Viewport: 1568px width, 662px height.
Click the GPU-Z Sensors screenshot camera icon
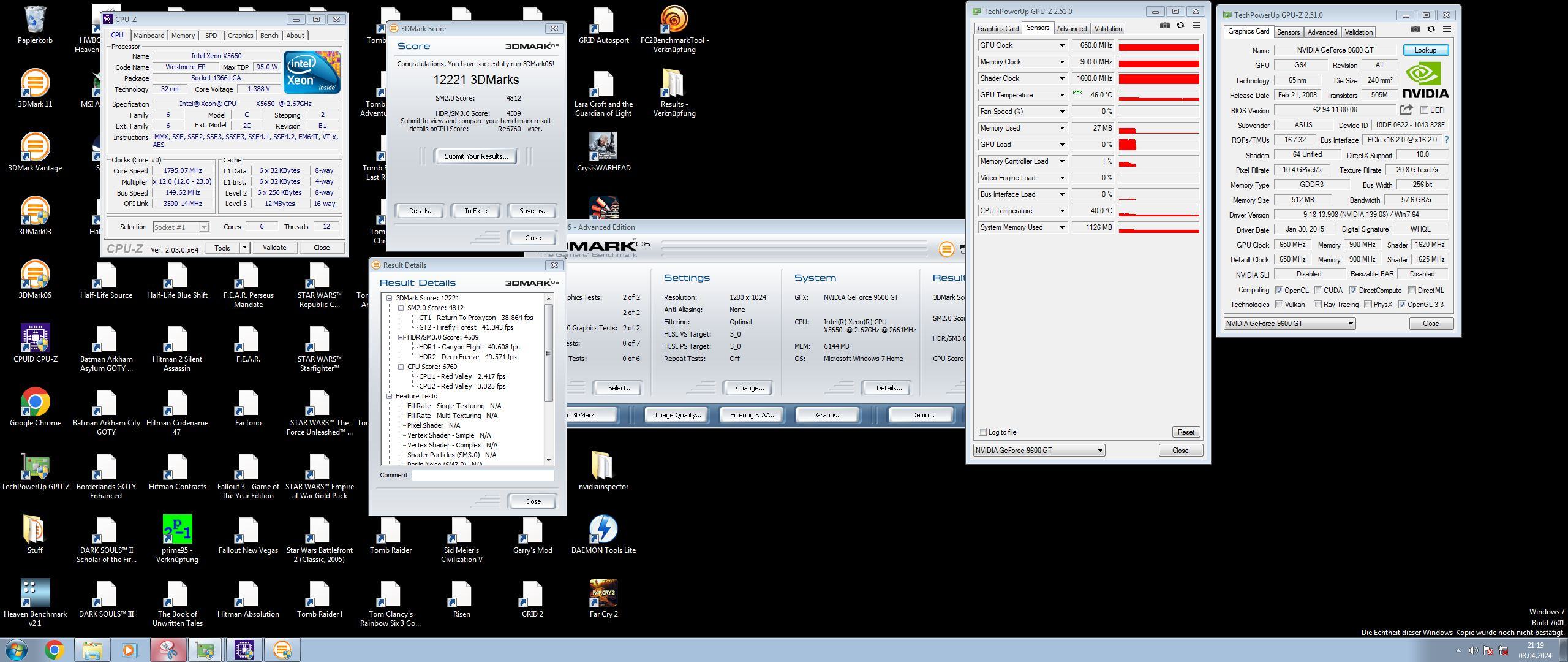1164,26
